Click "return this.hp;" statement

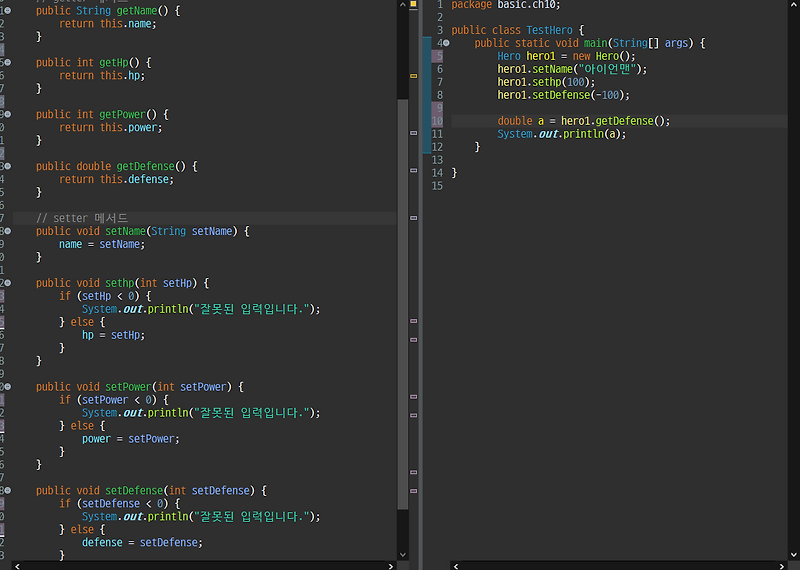tap(102, 76)
